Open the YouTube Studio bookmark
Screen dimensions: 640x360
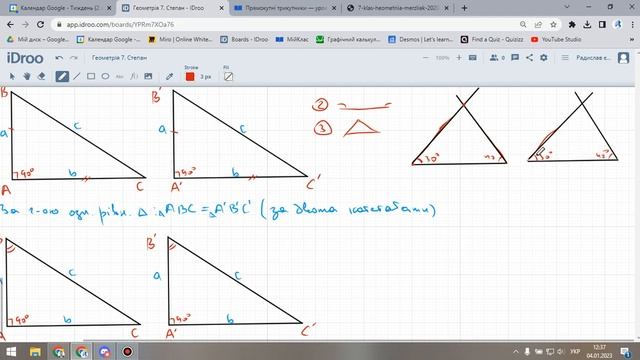556,40
